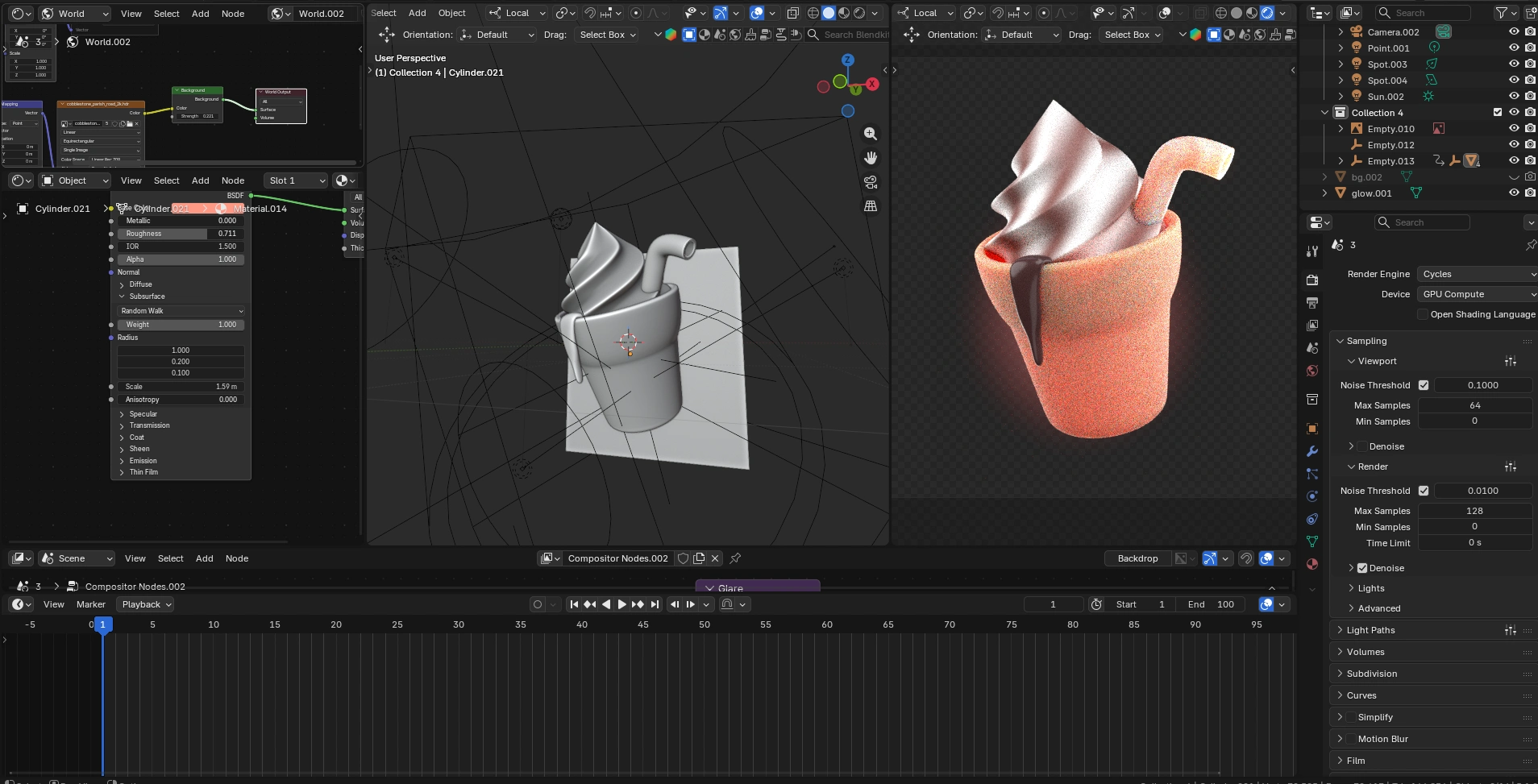Open sampling presets beside the Viewport subpanel

click(x=1511, y=361)
